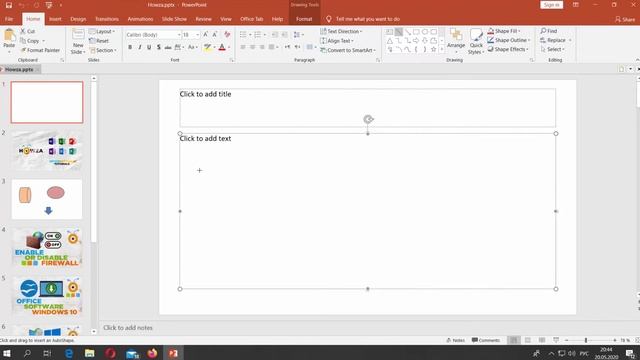Select the right arrow shape in gallery

pos(416,41)
